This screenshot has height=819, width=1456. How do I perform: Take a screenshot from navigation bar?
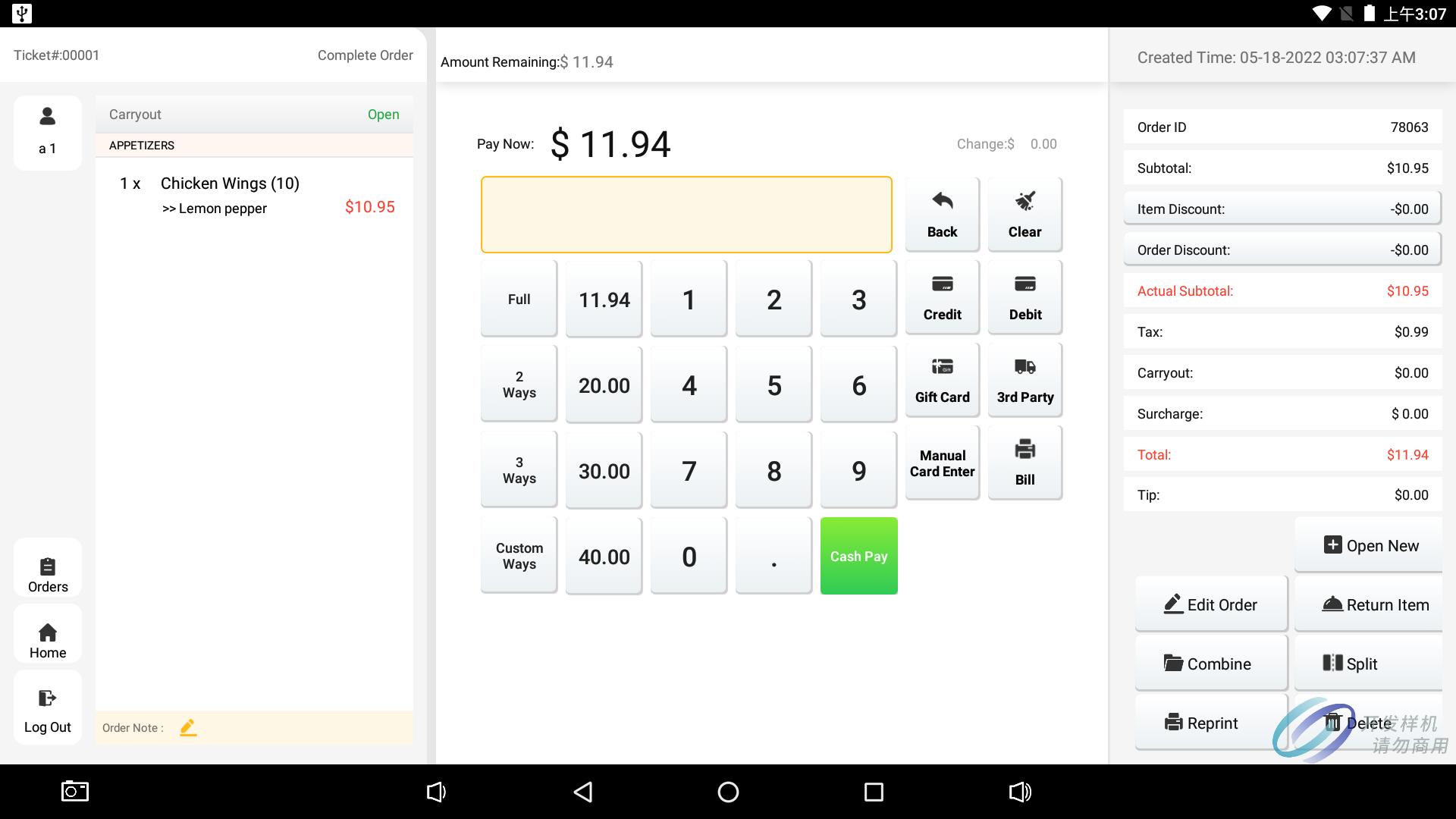(75, 792)
